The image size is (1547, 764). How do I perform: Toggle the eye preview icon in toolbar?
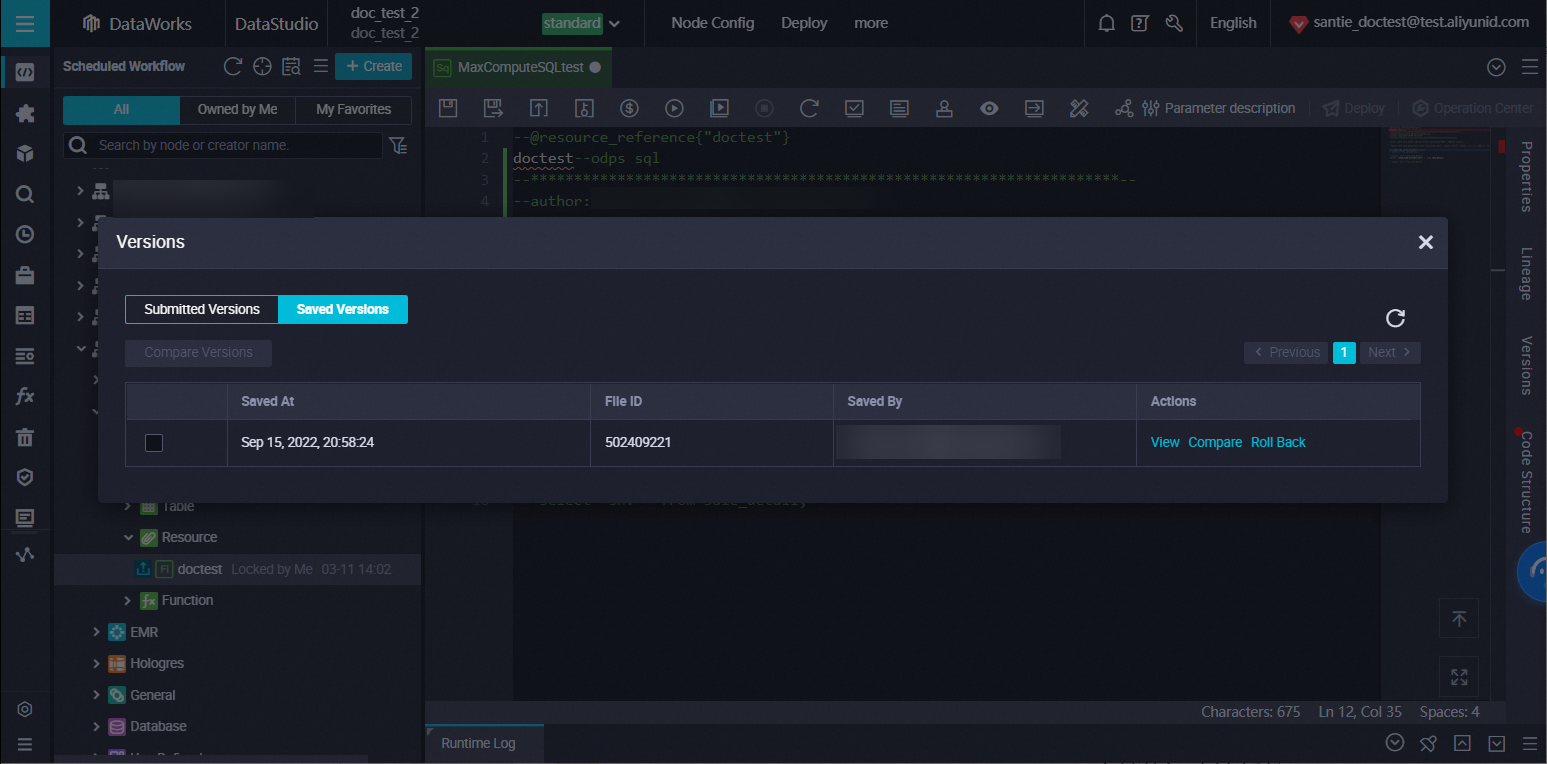point(989,108)
